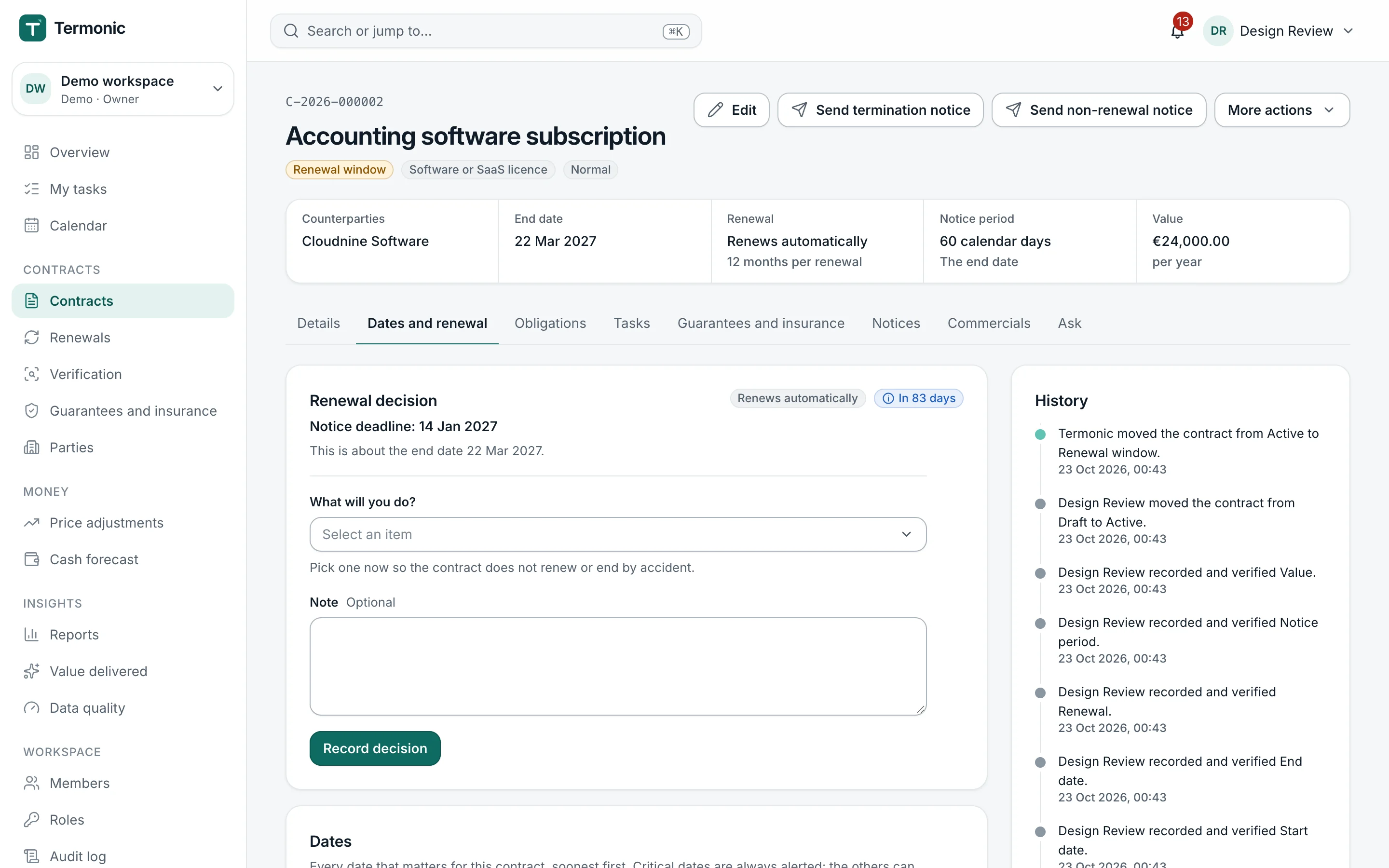The width and height of the screenshot is (1389, 868).
Task: Open the Ask tab
Action: coord(1069,323)
